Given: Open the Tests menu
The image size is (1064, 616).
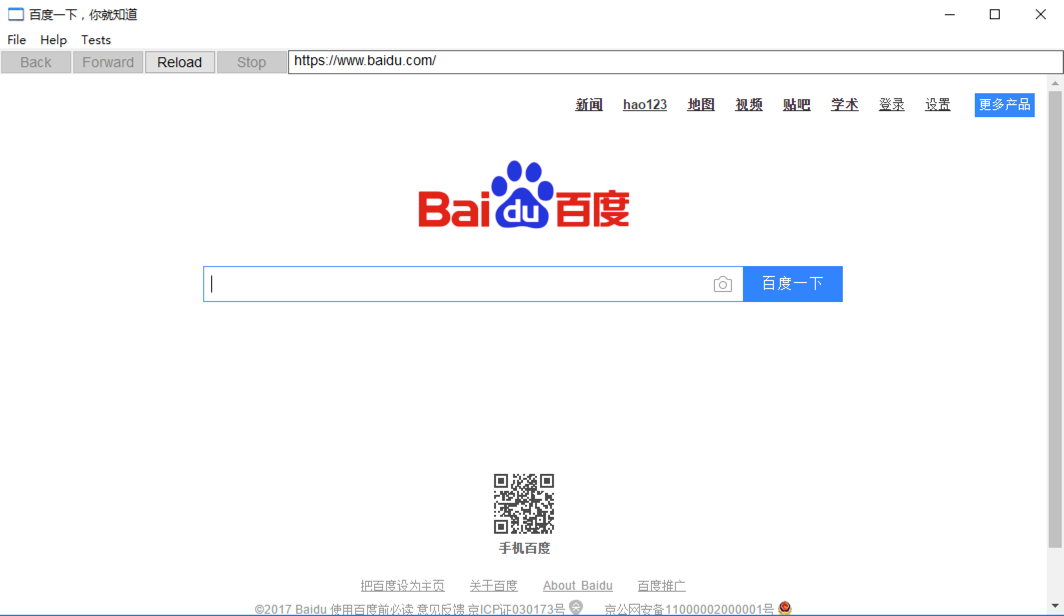Looking at the screenshot, I should [96, 40].
